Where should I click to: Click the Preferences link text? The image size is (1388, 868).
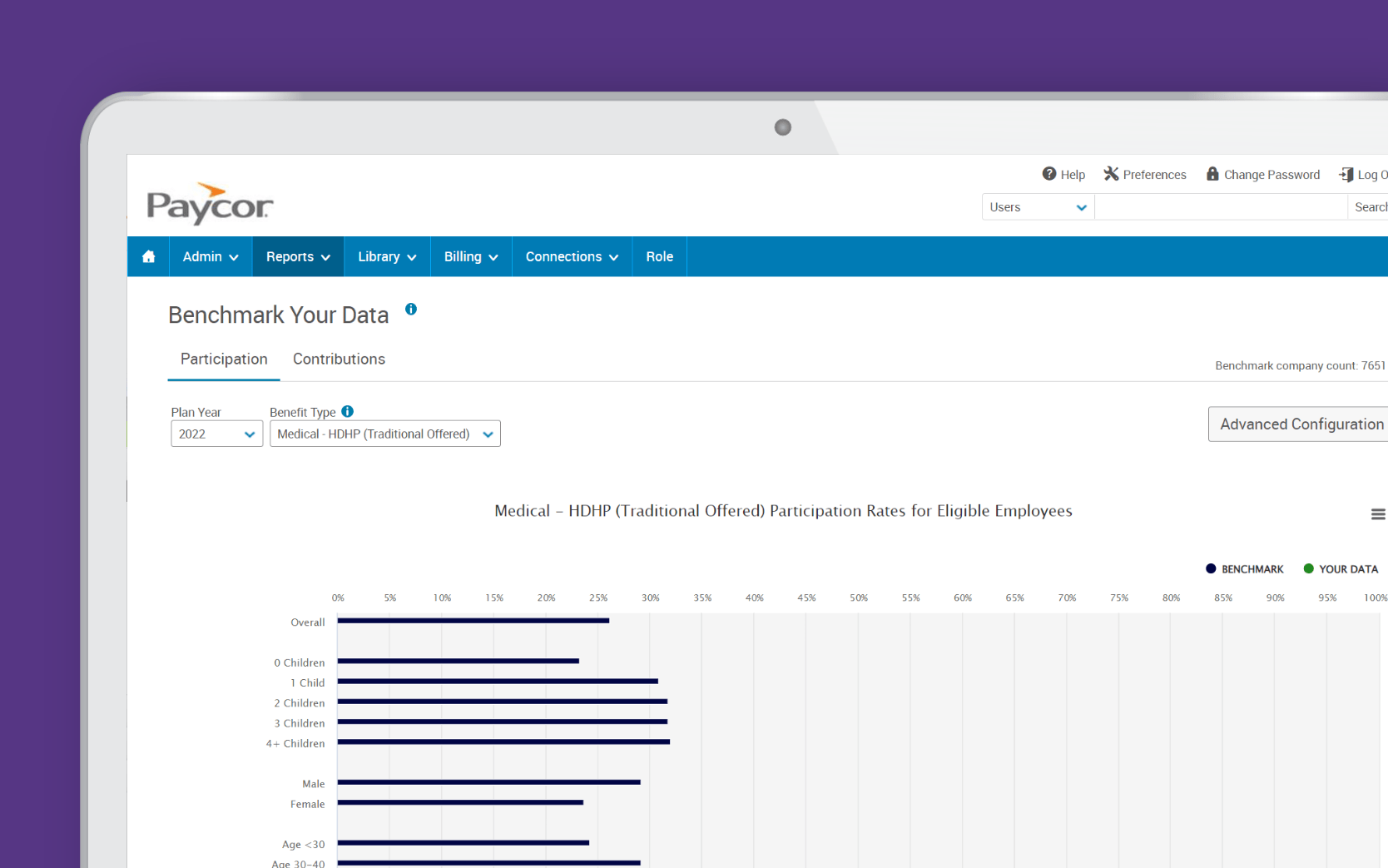coord(1154,175)
